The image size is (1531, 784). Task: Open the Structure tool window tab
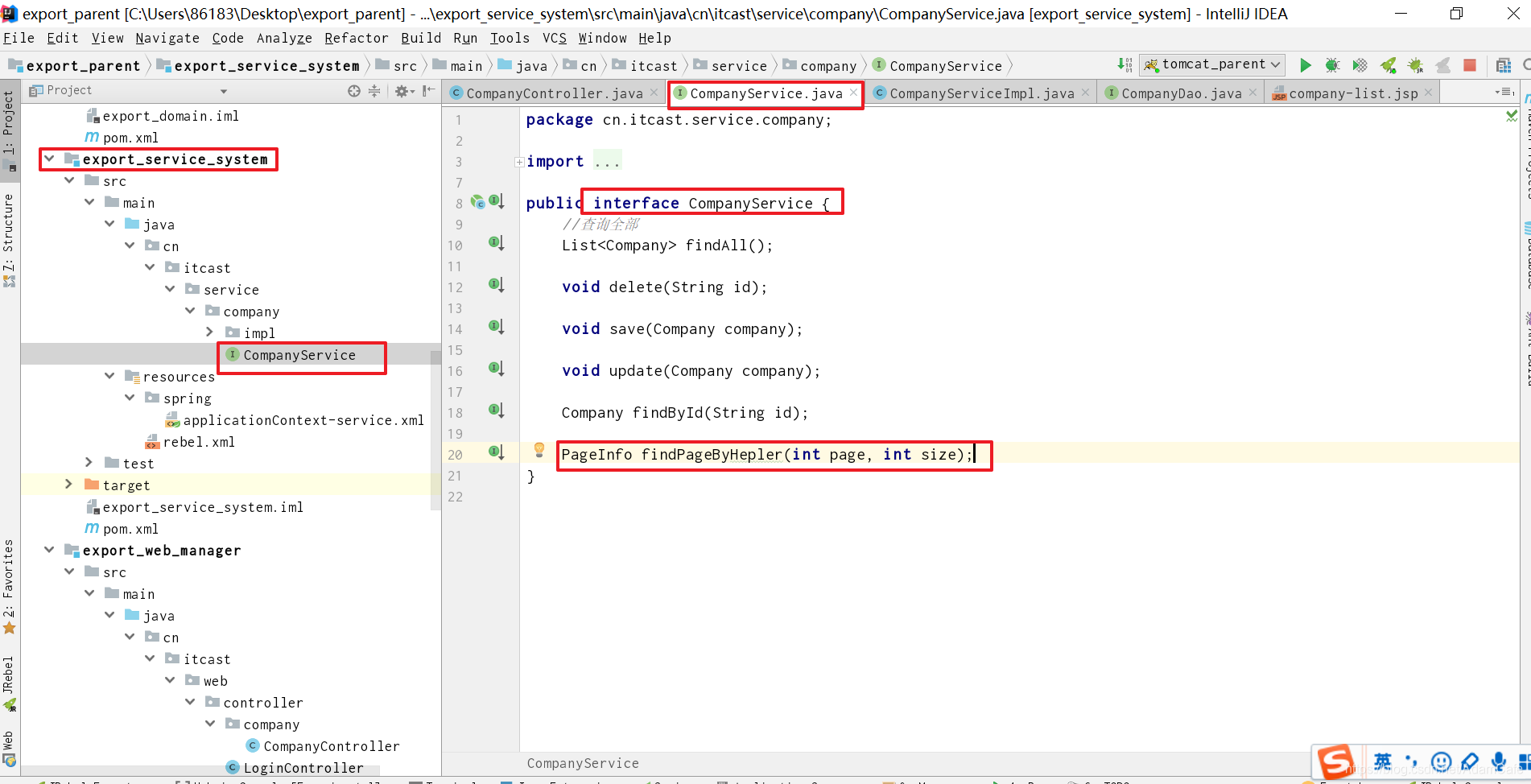[9, 239]
